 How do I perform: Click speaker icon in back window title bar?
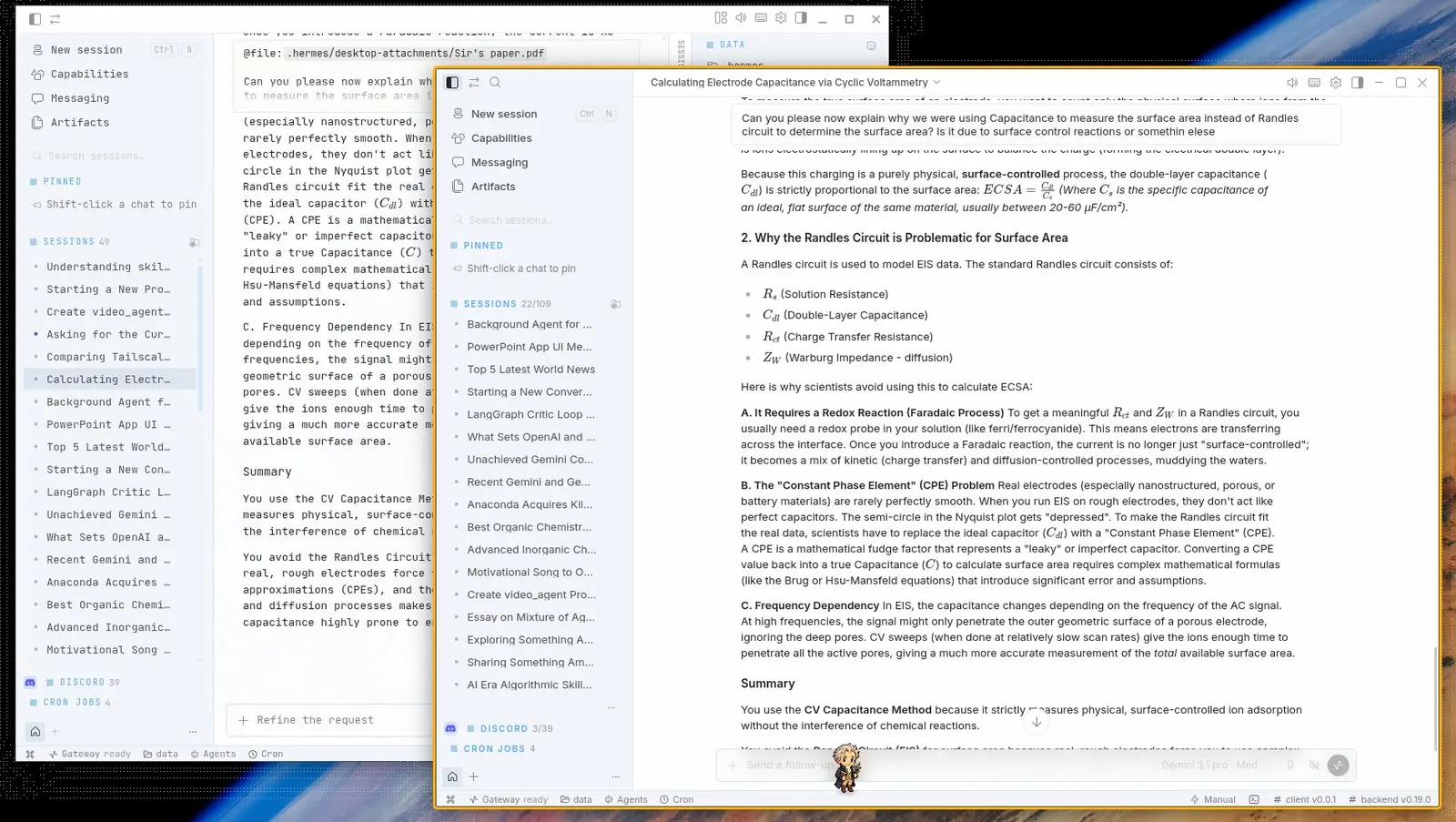point(741,18)
